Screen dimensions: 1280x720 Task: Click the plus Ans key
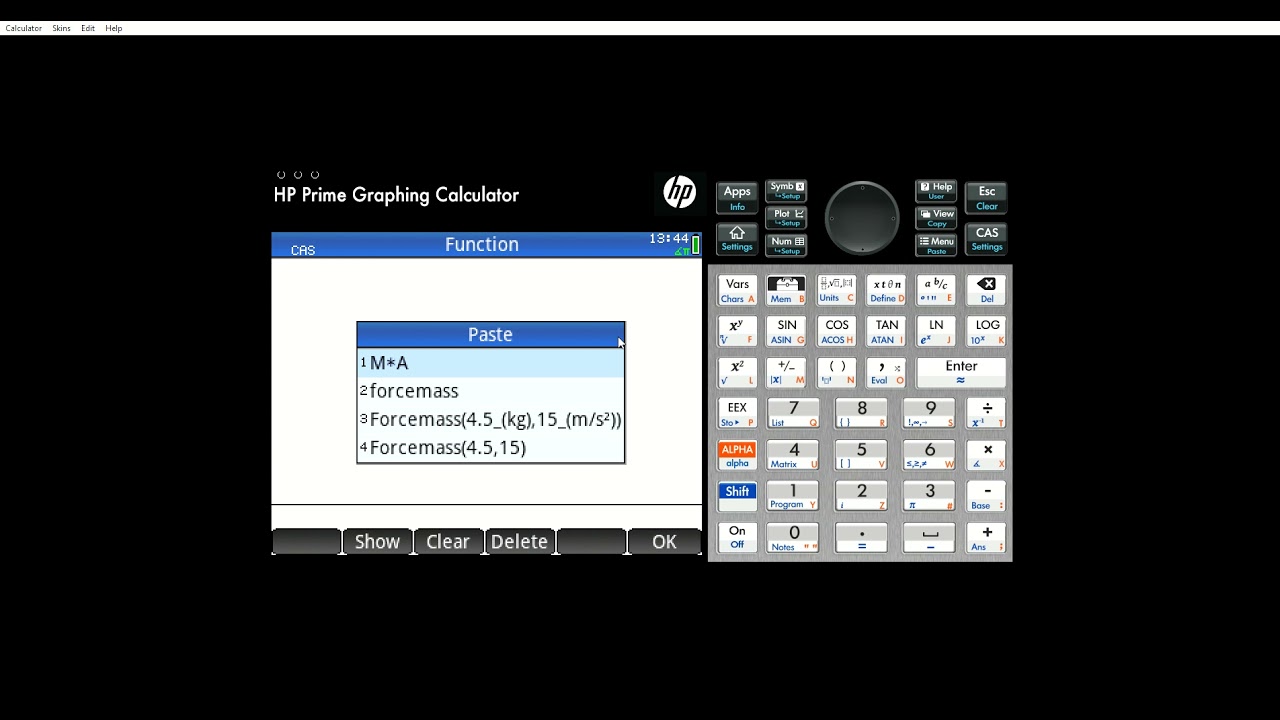point(986,537)
